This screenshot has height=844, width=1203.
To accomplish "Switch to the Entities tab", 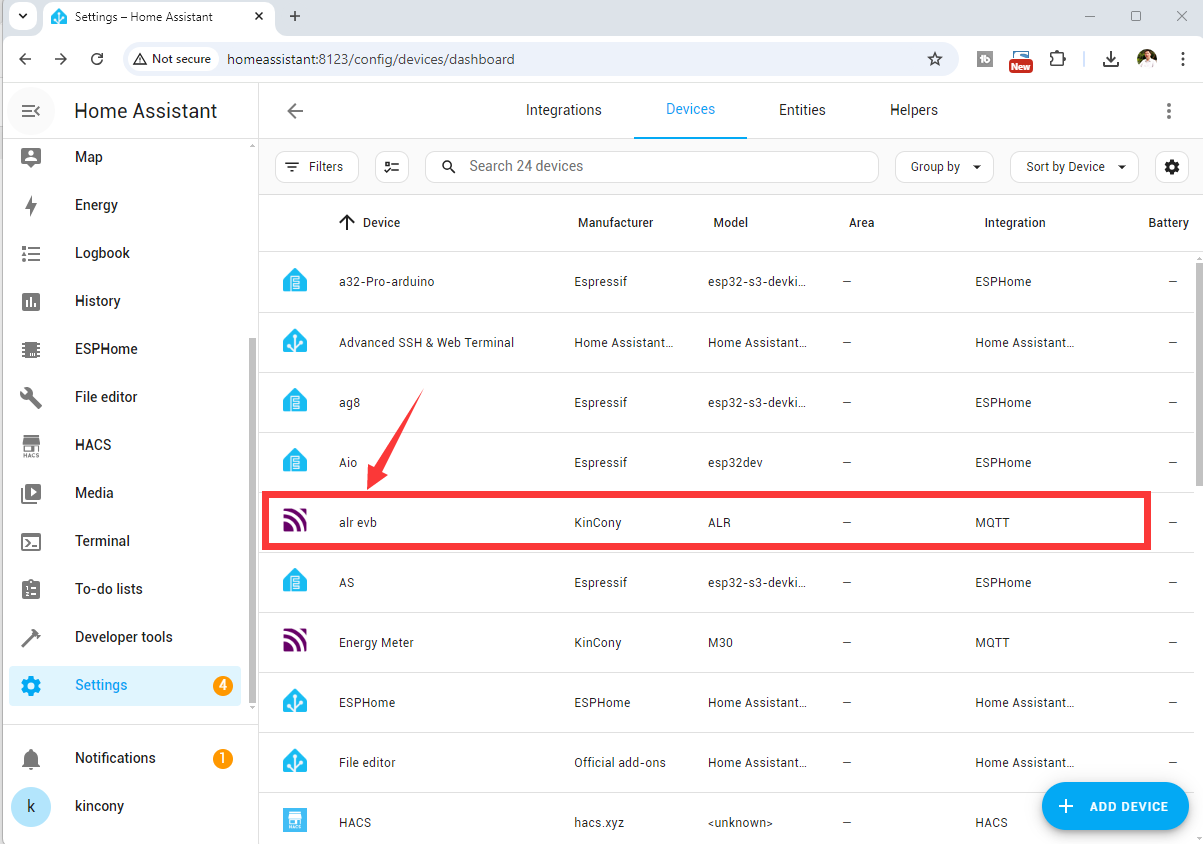I will [x=802, y=110].
